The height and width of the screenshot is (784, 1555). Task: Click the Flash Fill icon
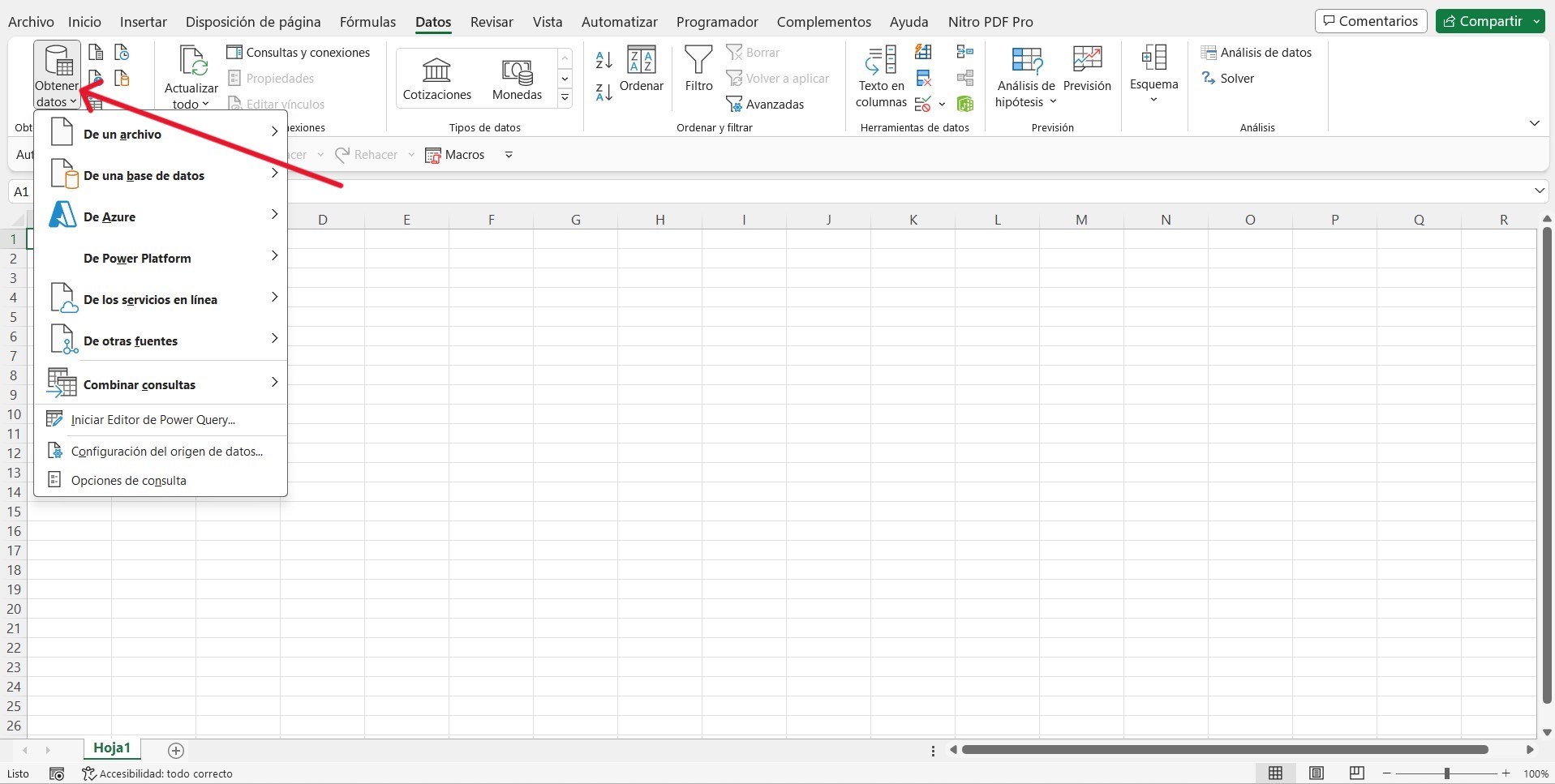[923, 53]
